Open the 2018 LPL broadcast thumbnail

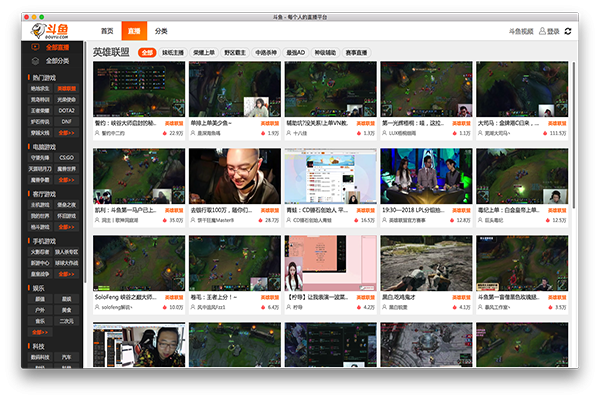point(426,176)
